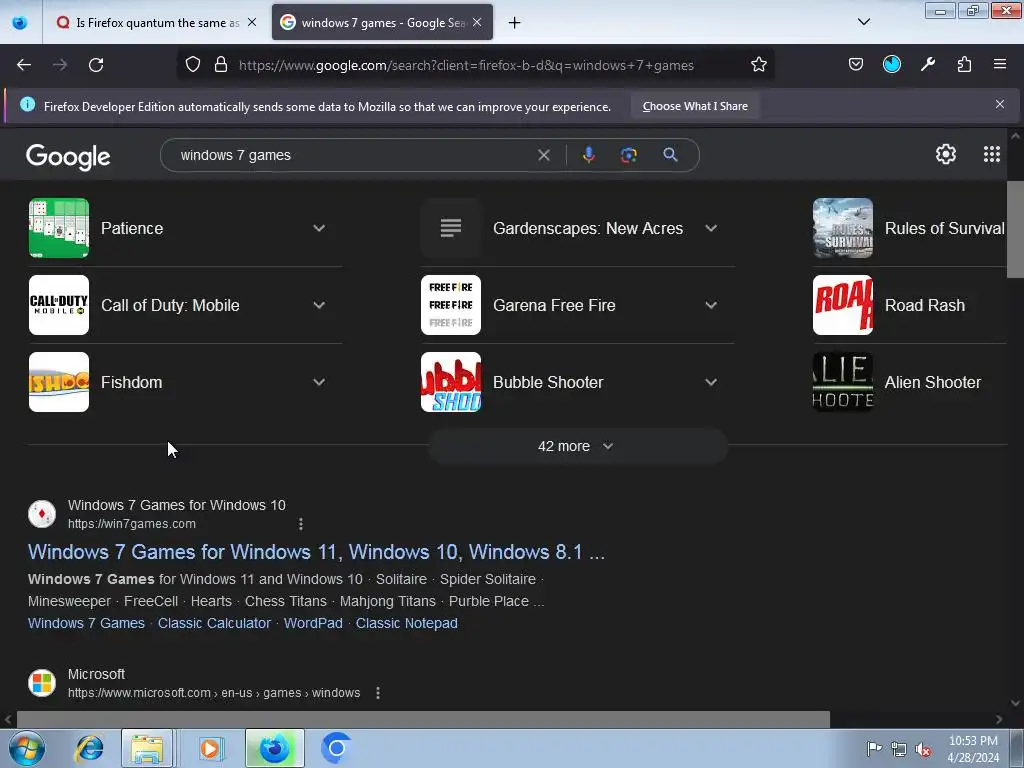Open tracking protection shield icon
Viewport: 1024px width, 768px height.
(x=193, y=65)
